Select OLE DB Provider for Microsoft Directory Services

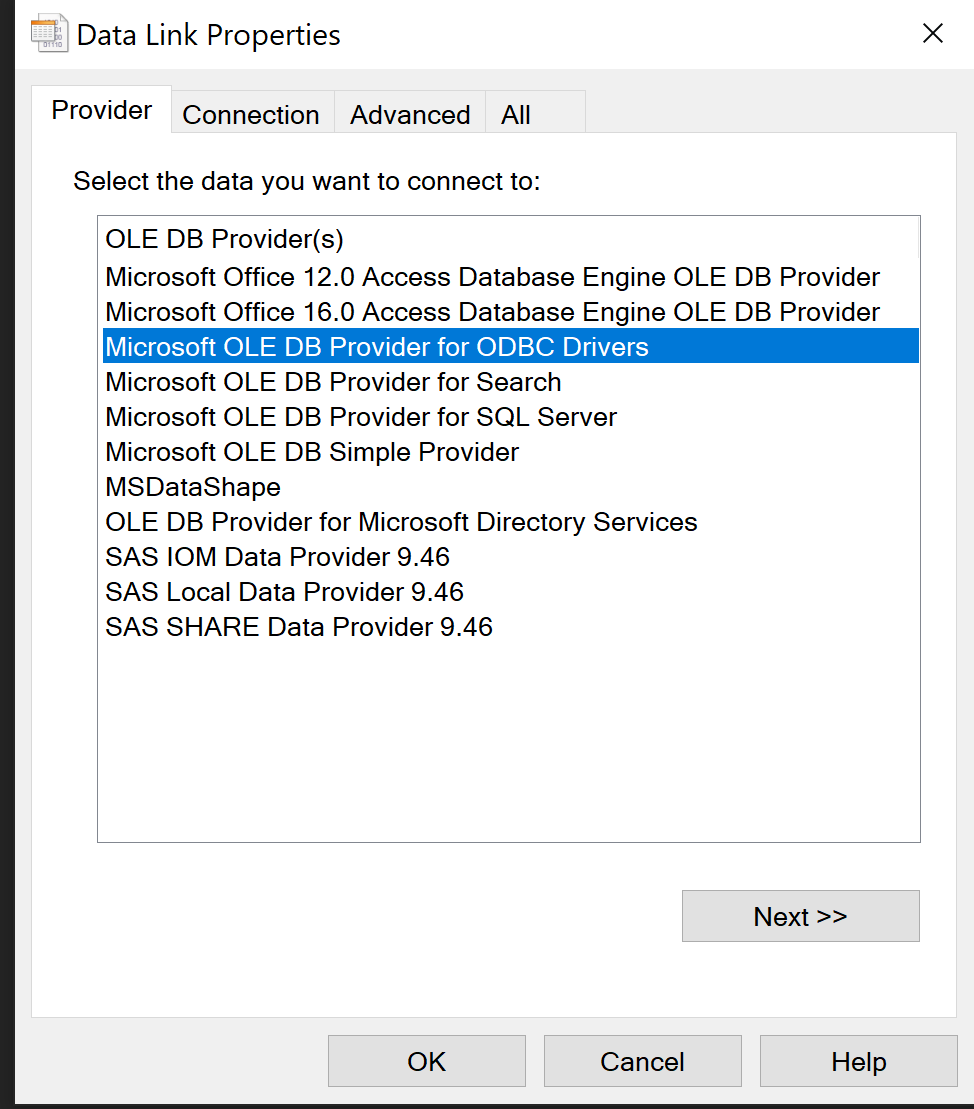401,522
